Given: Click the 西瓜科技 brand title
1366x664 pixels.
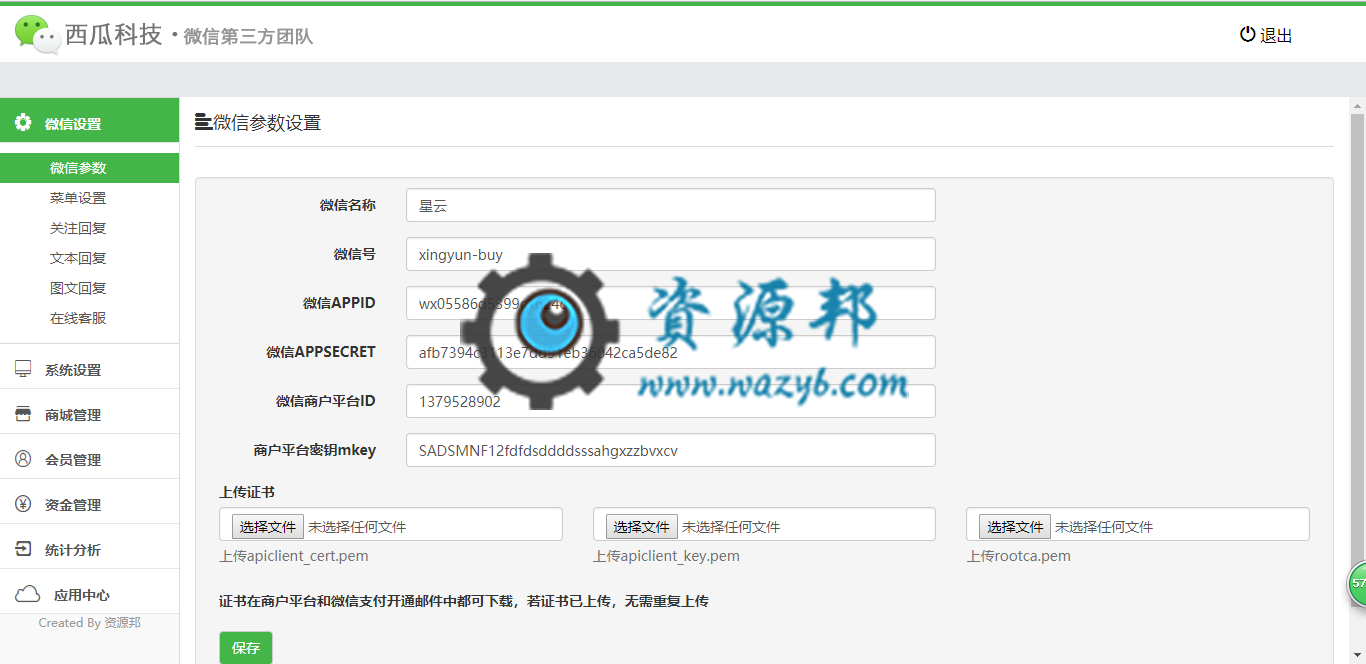Looking at the screenshot, I should coord(113,35).
